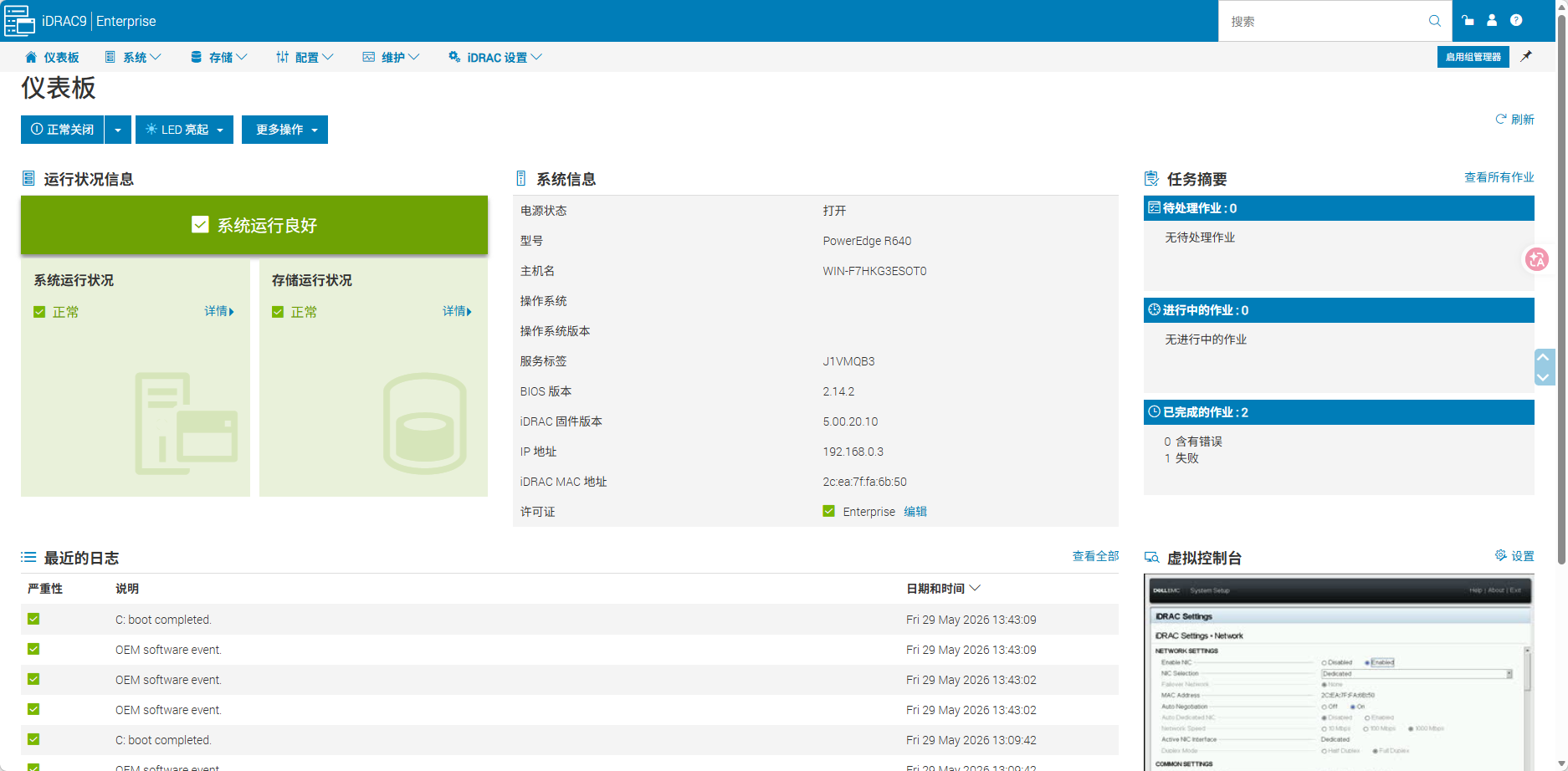Click the 无待处理作业 message
The width and height of the screenshot is (1568, 771).
coord(1200,237)
